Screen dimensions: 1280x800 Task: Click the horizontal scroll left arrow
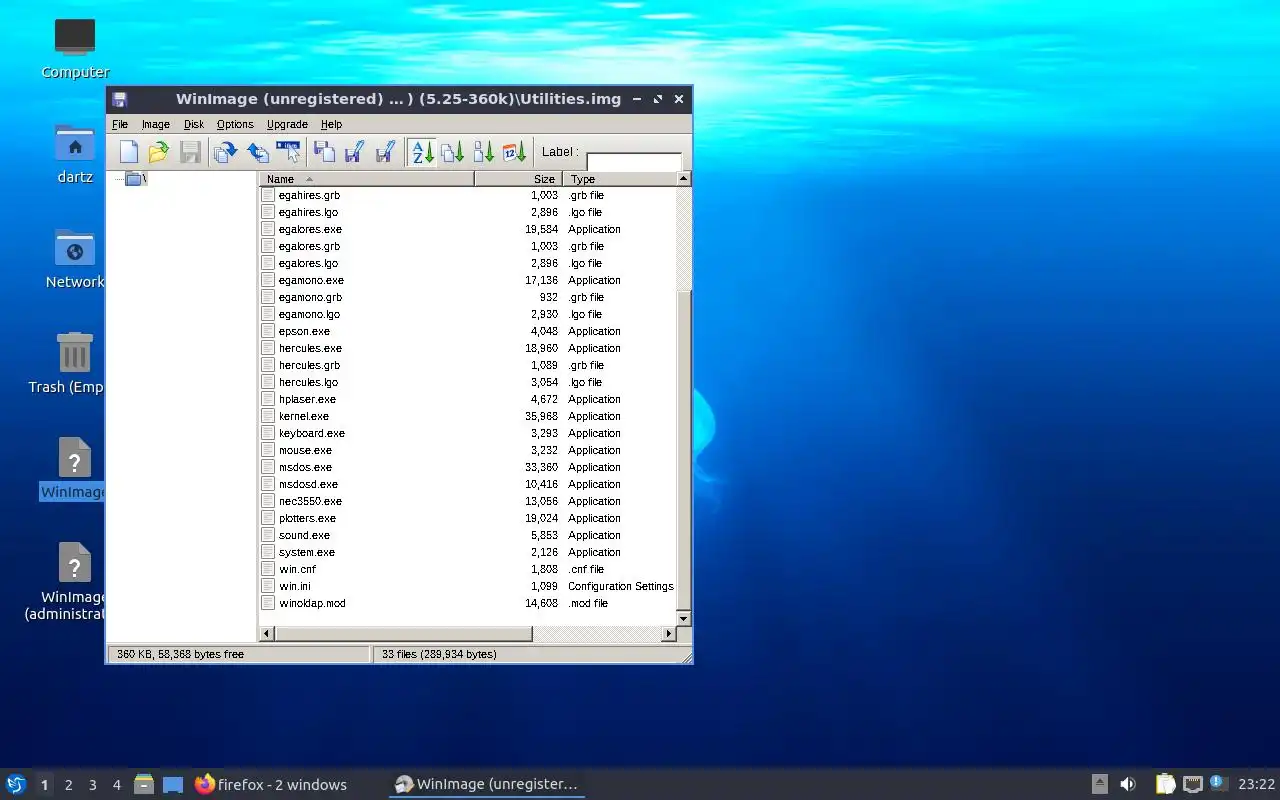tap(266, 633)
